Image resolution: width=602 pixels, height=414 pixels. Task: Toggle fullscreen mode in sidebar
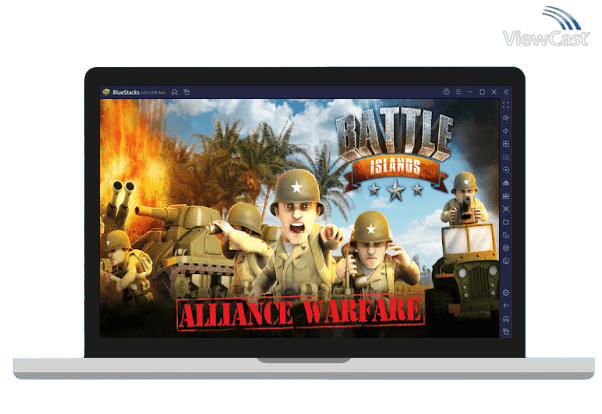pyautogui.click(x=506, y=105)
